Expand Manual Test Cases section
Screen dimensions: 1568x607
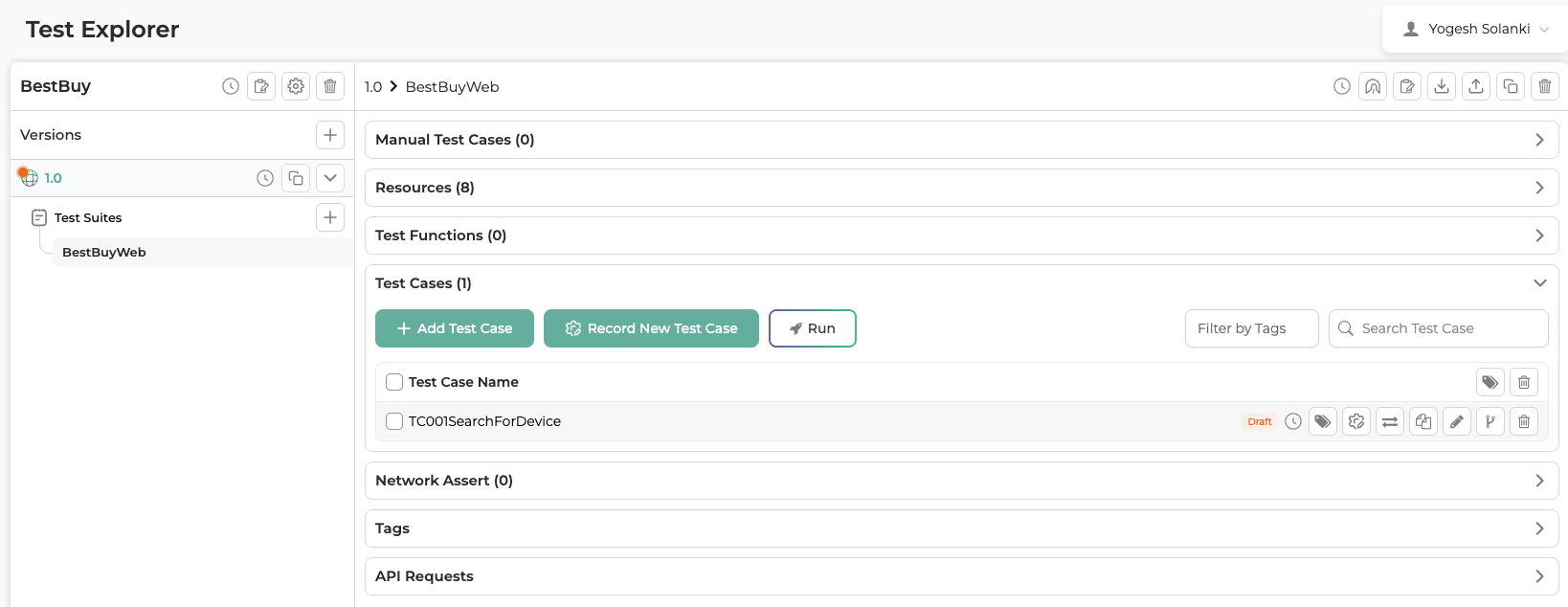tap(962, 140)
